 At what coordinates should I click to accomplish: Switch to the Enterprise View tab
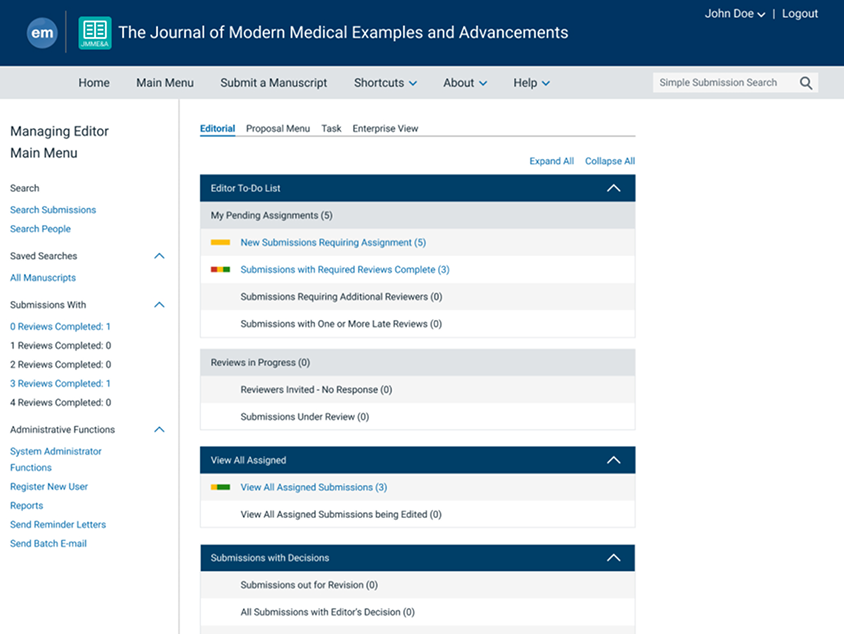(x=385, y=129)
